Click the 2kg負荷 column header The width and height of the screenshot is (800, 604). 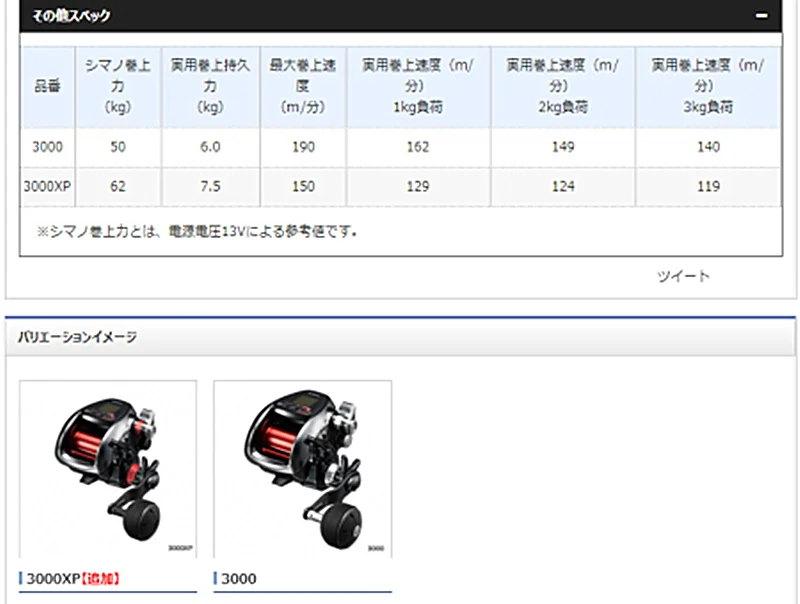[x=563, y=87]
